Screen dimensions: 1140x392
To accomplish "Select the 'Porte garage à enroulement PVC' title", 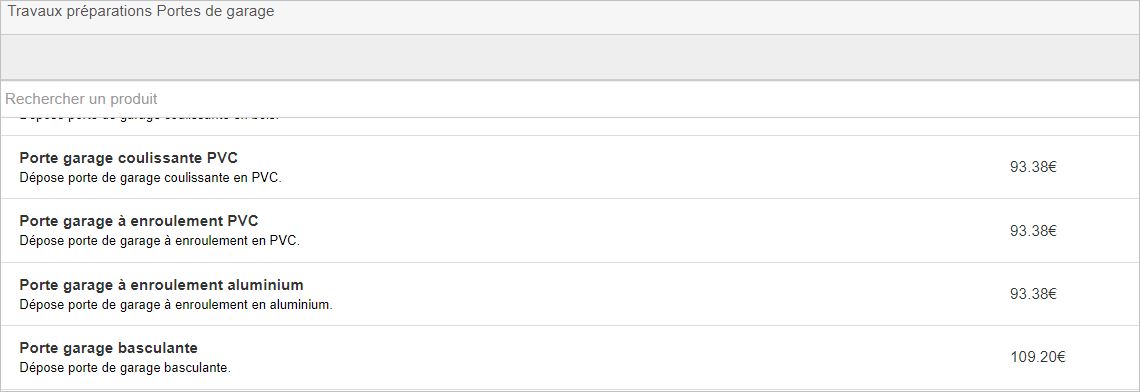I will [x=139, y=221].
